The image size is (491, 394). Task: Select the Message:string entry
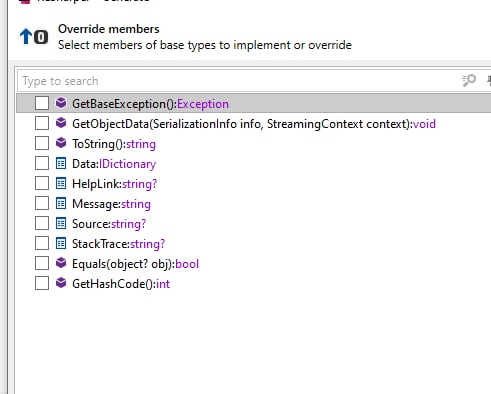pos(111,204)
